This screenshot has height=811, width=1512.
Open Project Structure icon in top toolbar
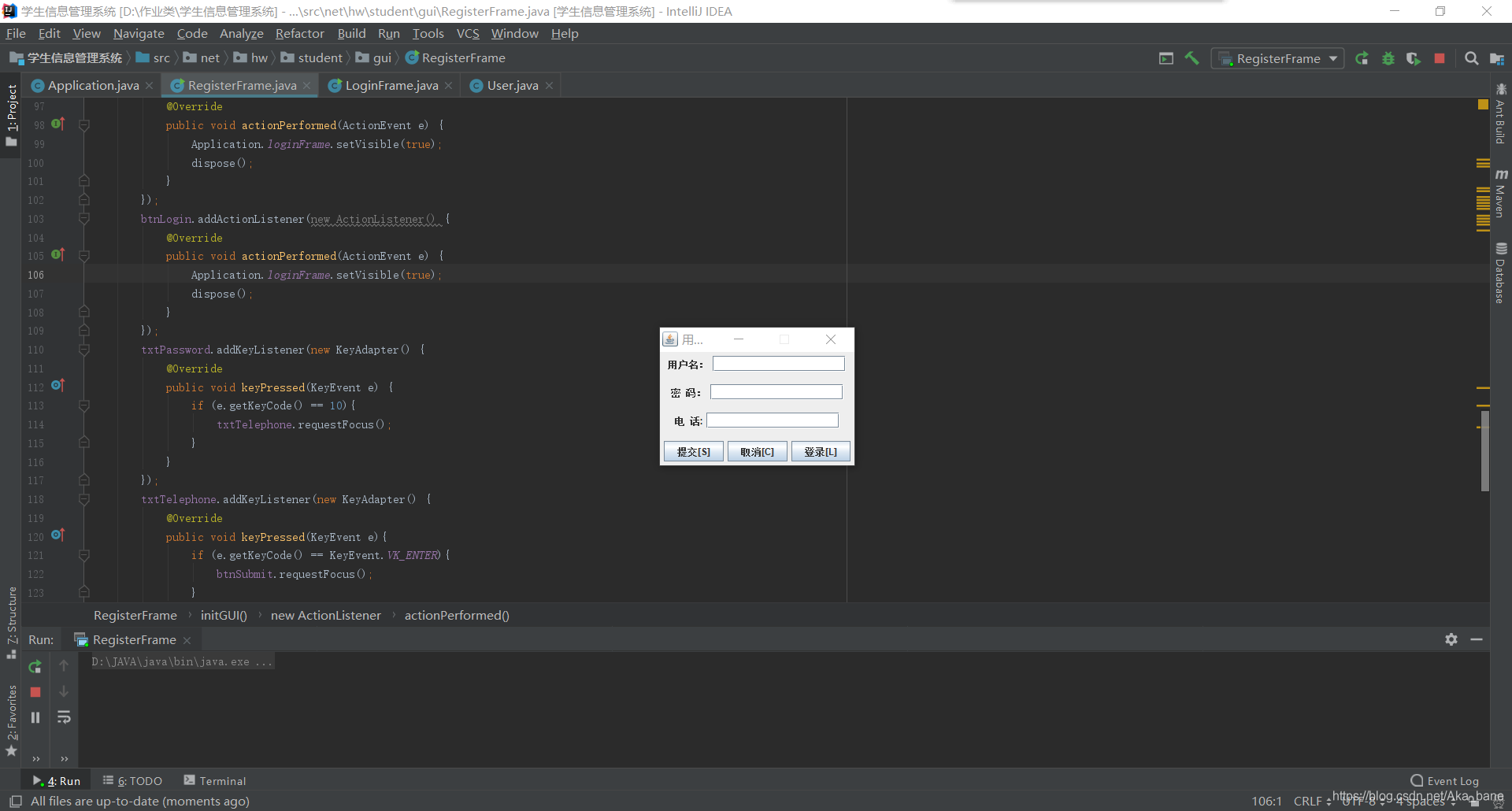[x=1497, y=58]
